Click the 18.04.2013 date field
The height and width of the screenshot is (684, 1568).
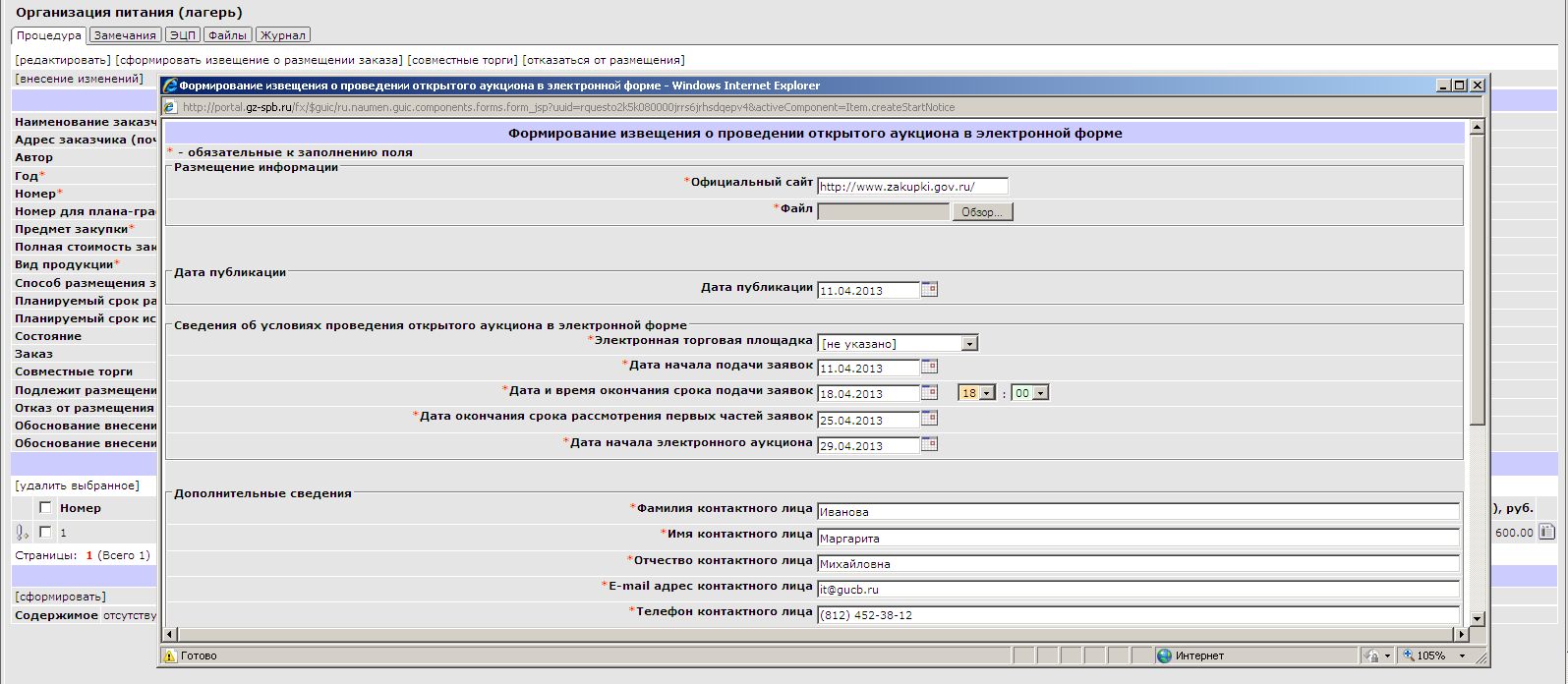868,393
